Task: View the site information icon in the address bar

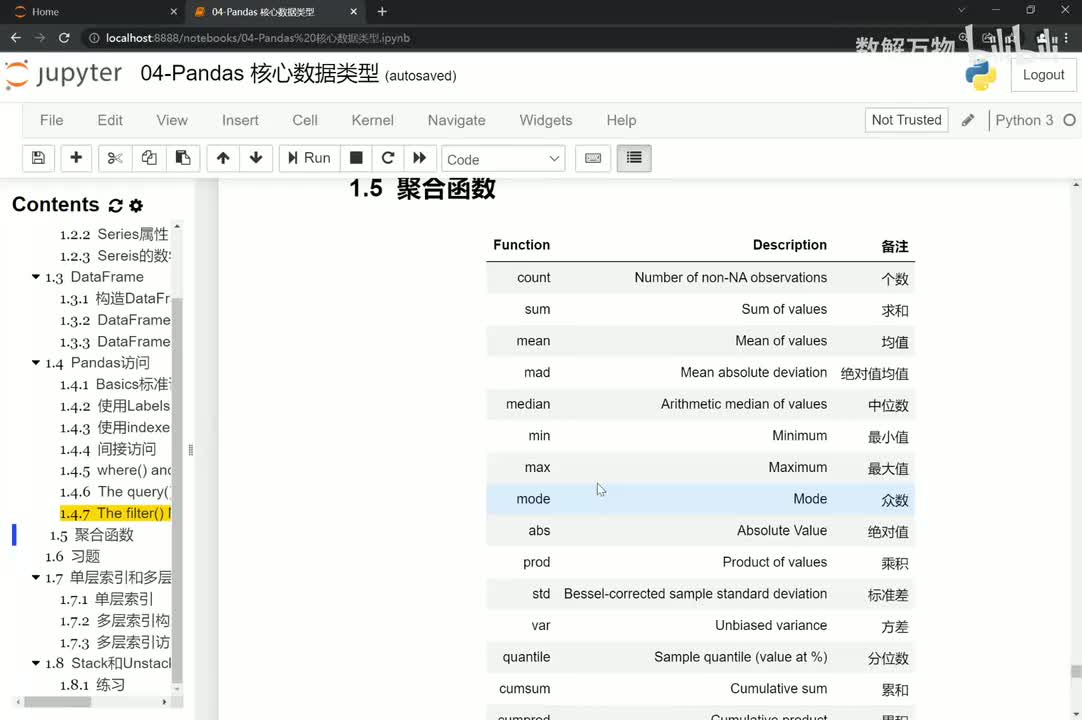Action: (94, 38)
